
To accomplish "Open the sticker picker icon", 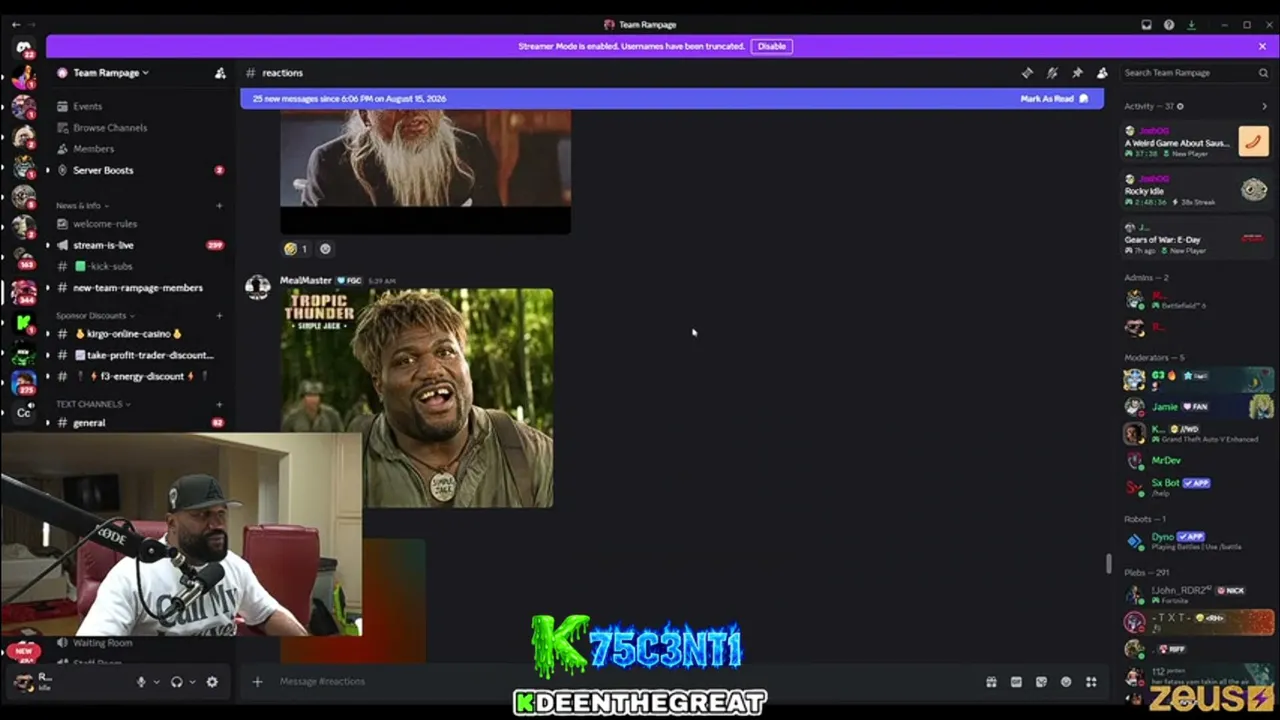I will (1041, 682).
